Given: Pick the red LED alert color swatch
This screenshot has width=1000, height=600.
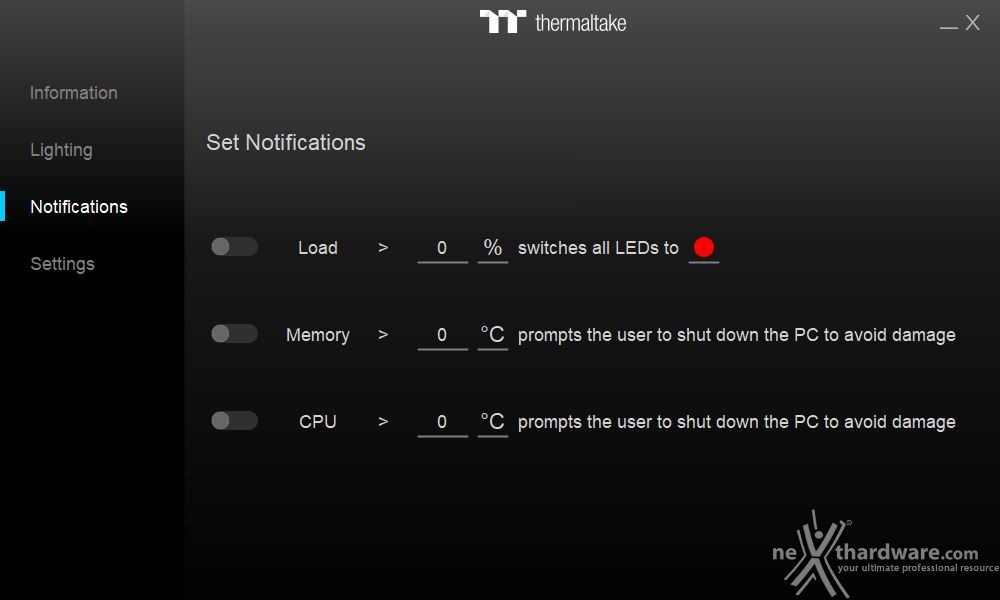Looking at the screenshot, I should 703,247.
